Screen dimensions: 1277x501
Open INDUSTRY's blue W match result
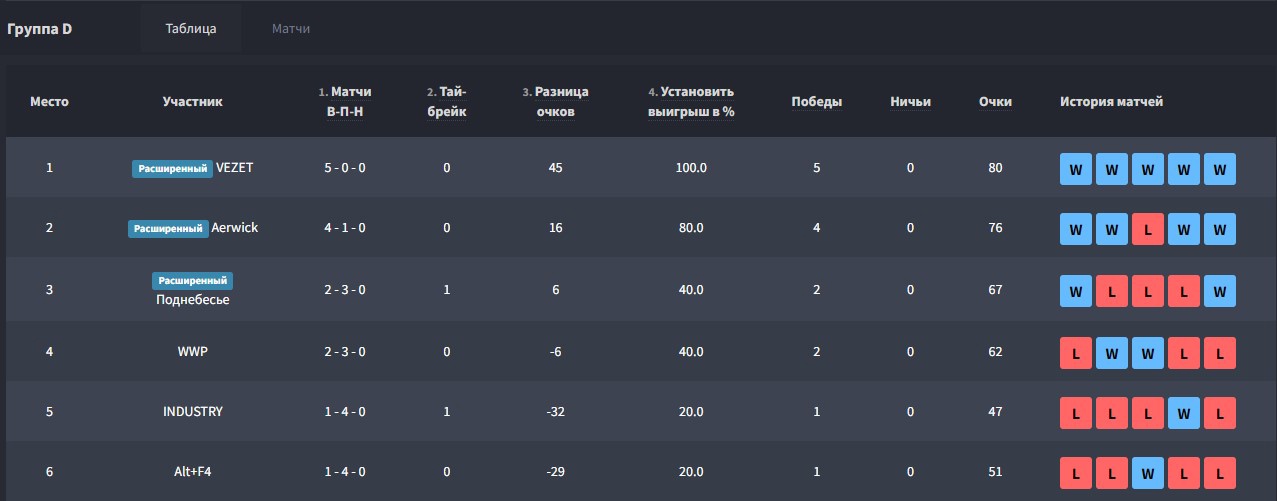[1184, 413]
